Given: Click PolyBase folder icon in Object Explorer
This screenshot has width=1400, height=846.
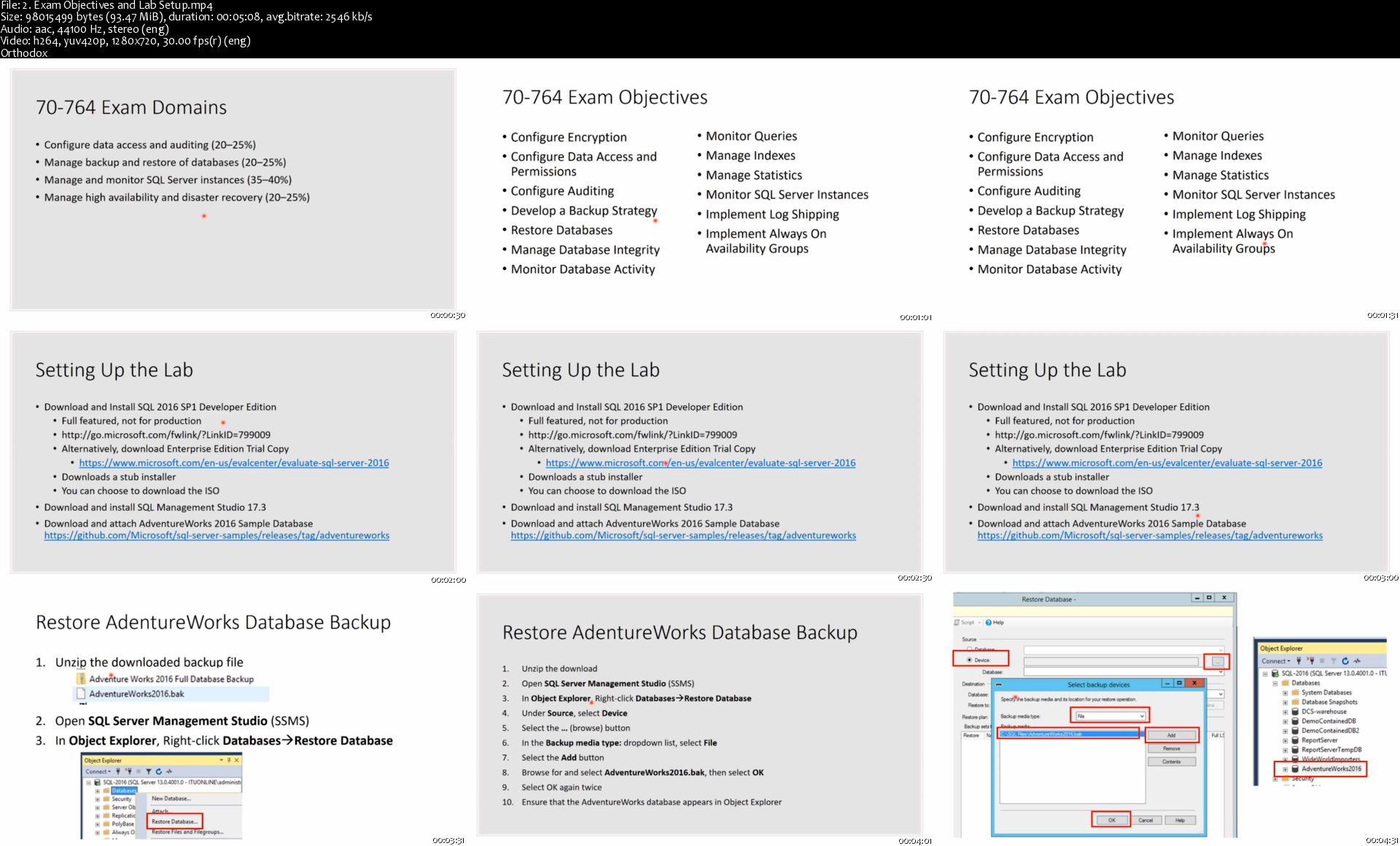Looking at the screenshot, I should pyautogui.click(x=106, y=823).
